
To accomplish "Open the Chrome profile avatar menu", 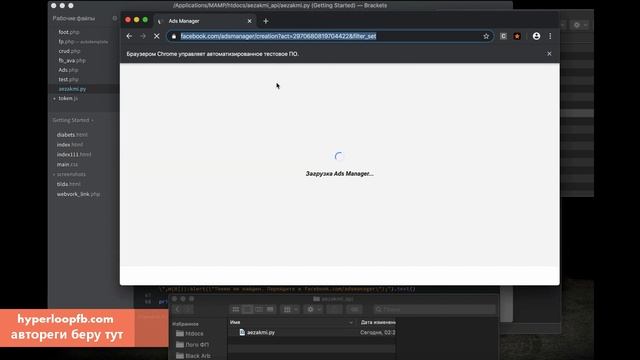I will point(536,36).
